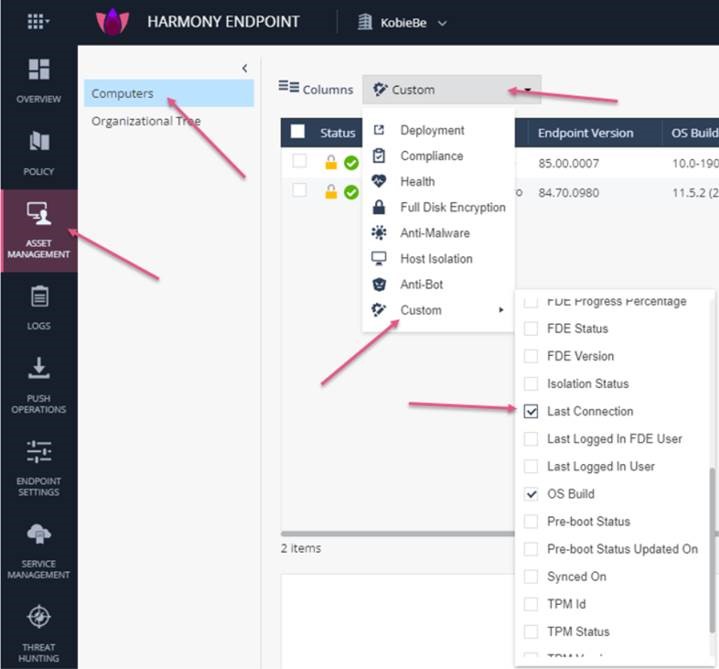719x669 pixels.
Task: Toggle the select-all header checkbox
Action: tap(298, 132)
